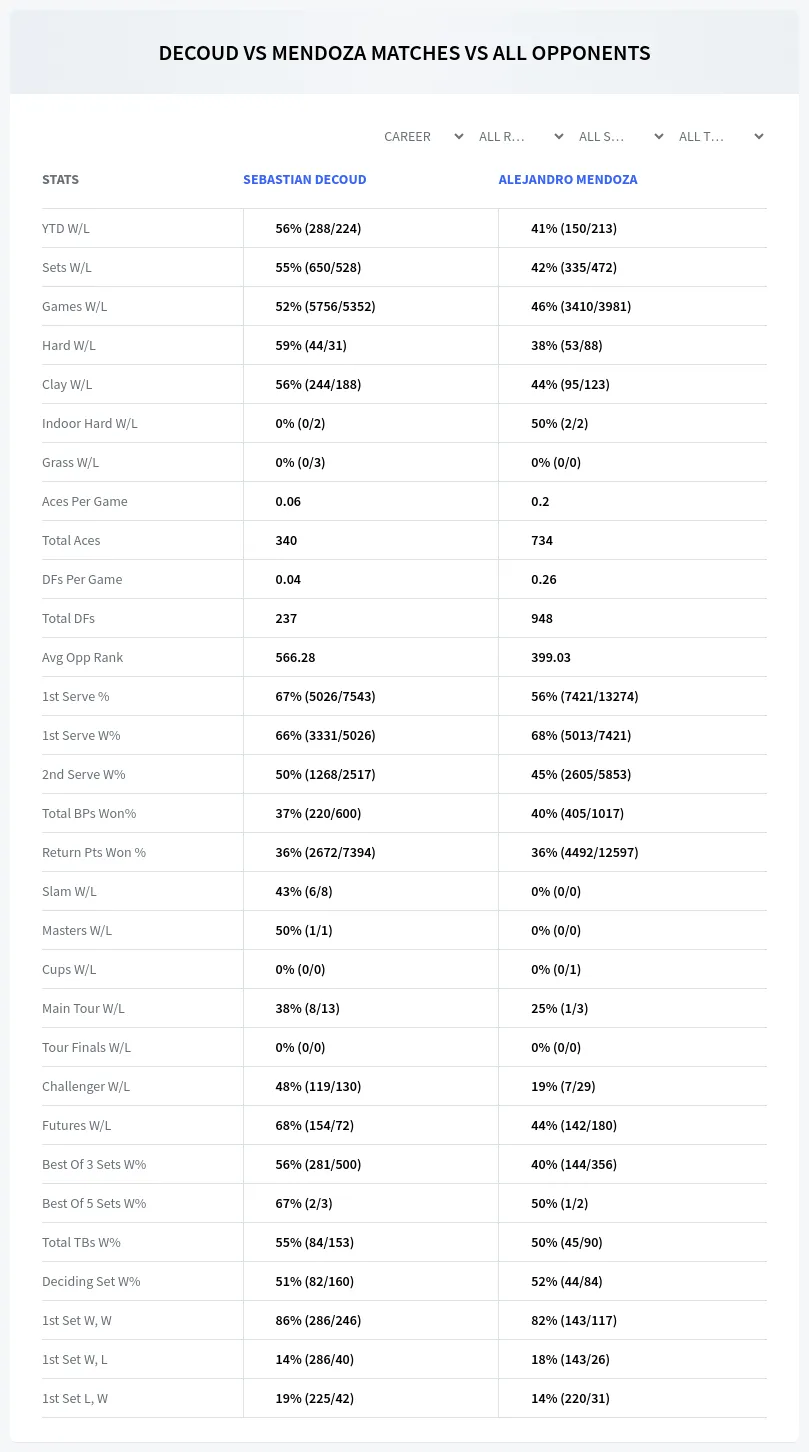This screenshot has width=809, height=1452.
Task: Open Alejandro Mendoza player link
Action: pos(568,180)
